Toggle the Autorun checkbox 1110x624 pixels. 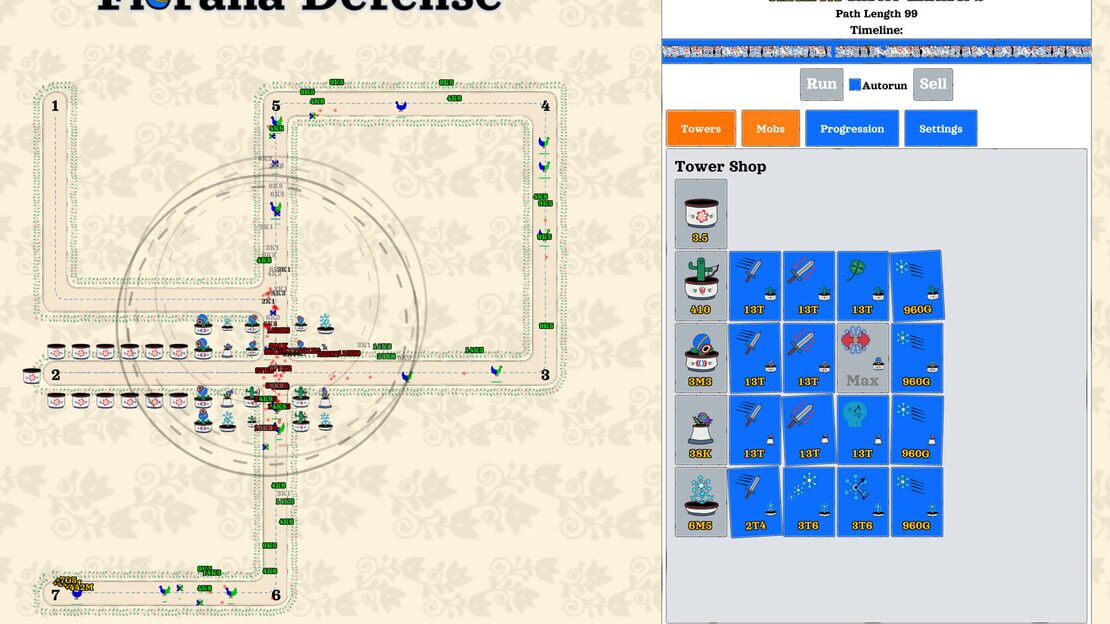[x=855, y=85]
